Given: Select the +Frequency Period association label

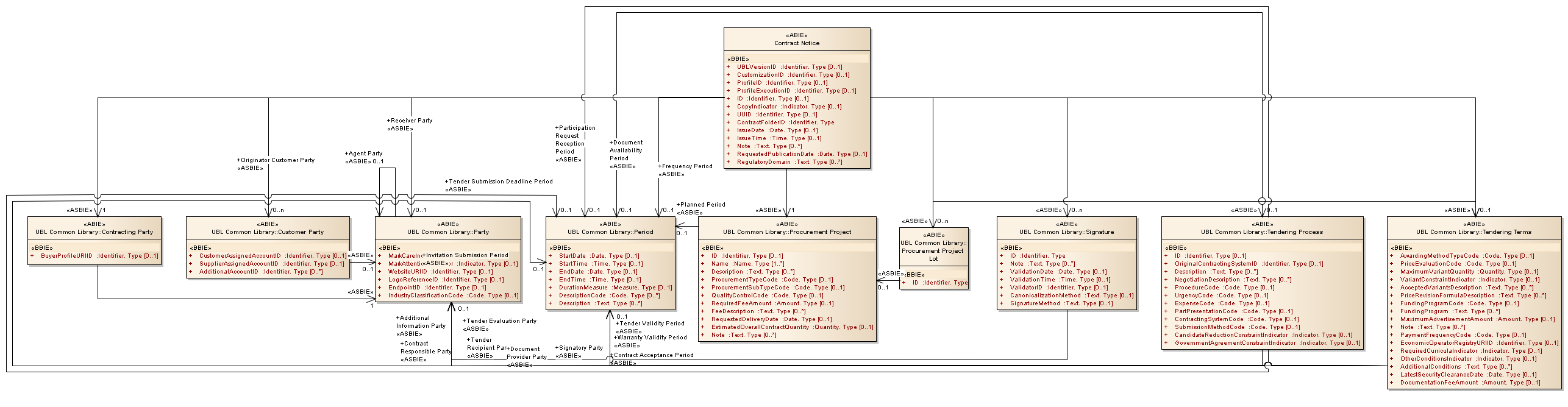Looking at the screenshot, I should [685, 166].
